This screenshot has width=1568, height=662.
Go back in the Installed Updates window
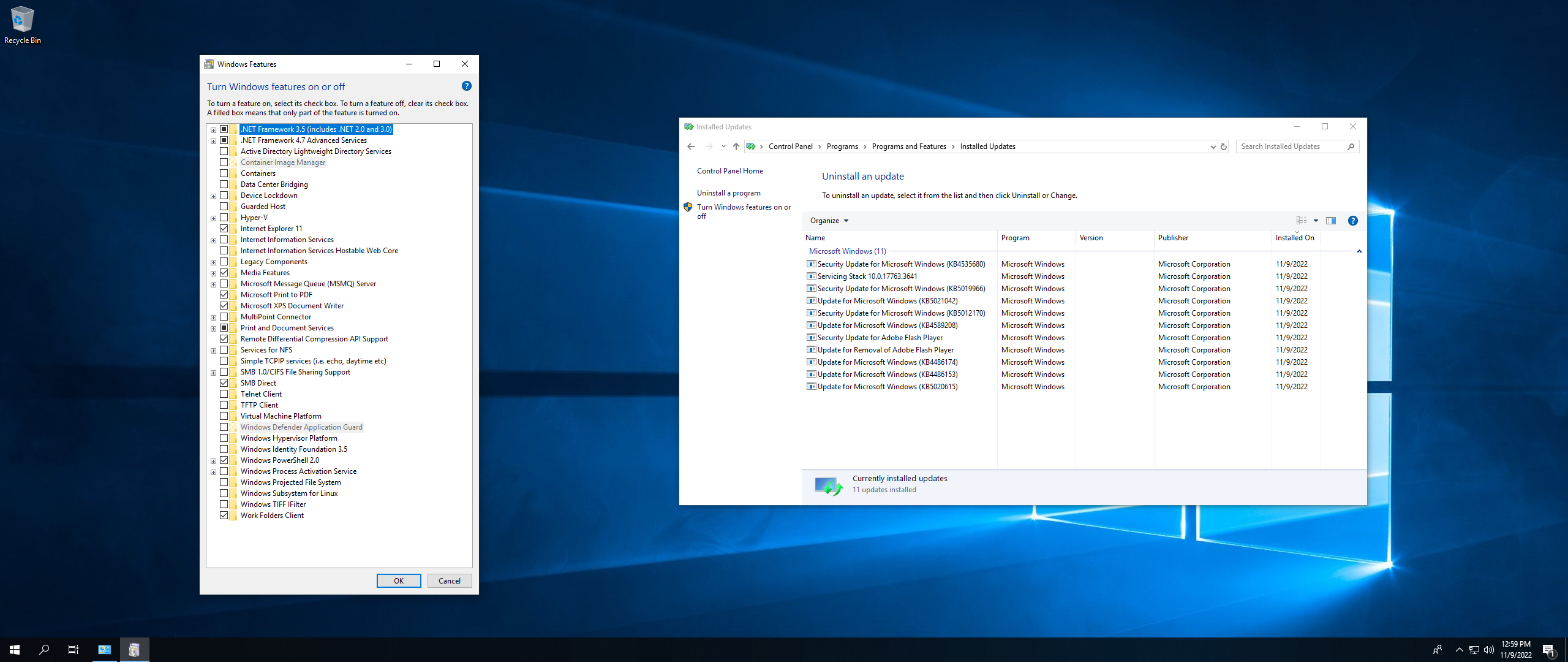click(691, 146)
